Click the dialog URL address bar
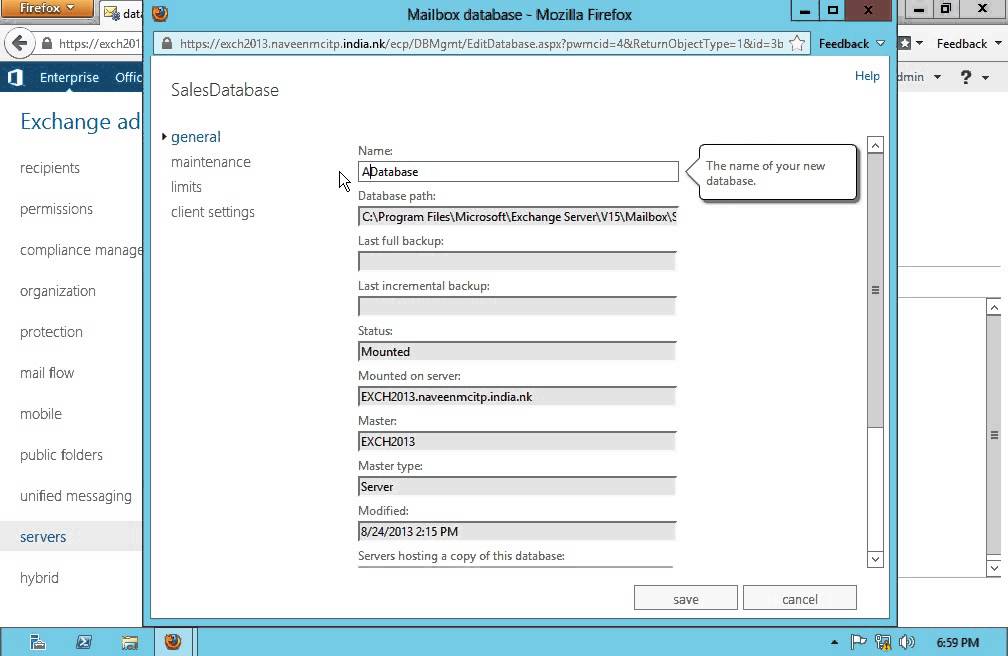 pos(481,44)
